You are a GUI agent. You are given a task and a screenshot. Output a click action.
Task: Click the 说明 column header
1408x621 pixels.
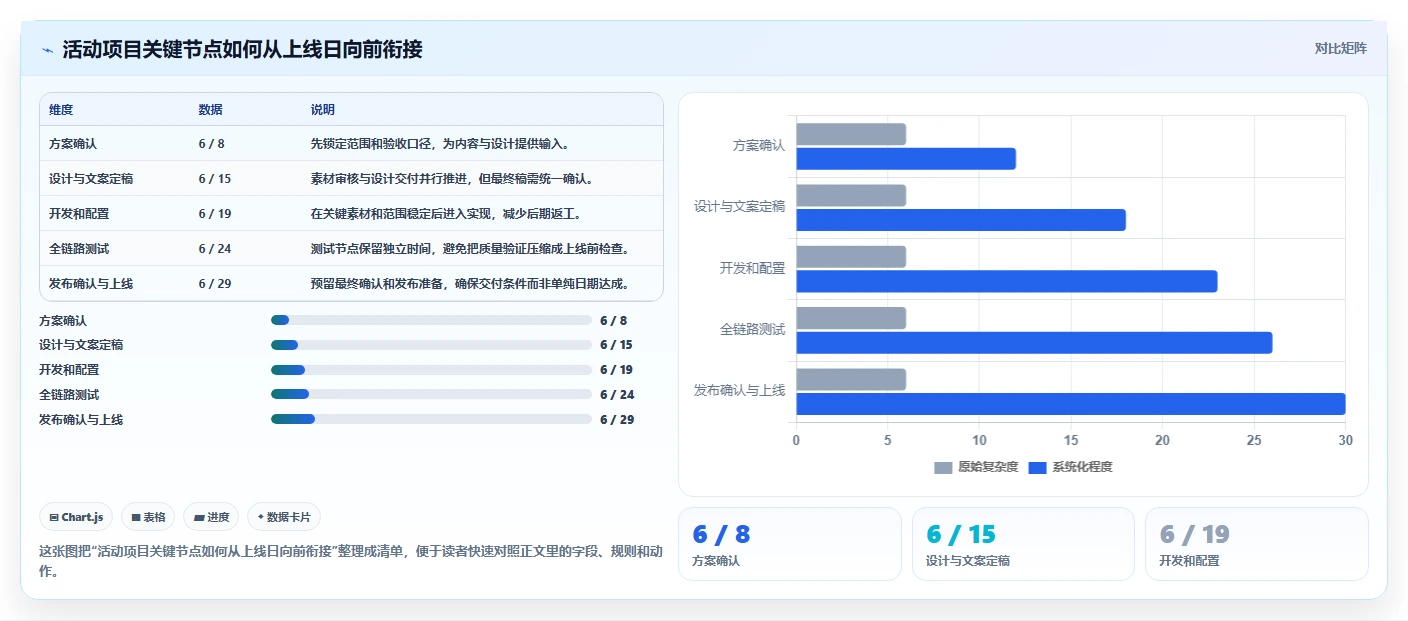click(323, 110)
